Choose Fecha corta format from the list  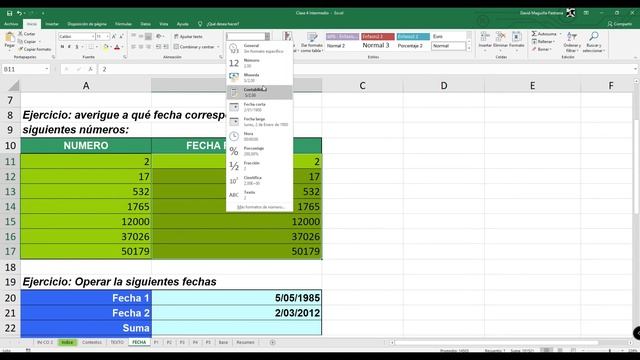coord(260,107)
